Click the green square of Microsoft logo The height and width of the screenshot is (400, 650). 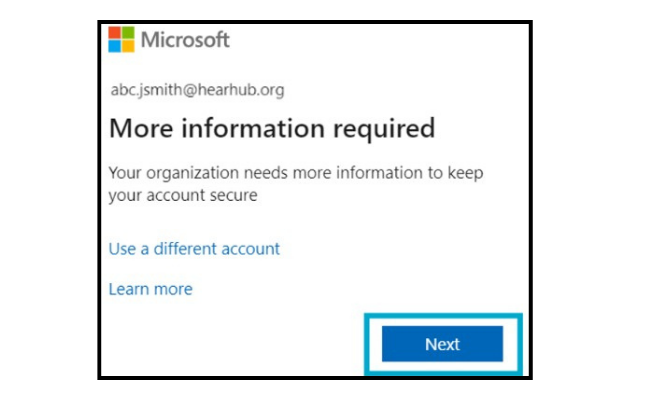pos(128,33)
